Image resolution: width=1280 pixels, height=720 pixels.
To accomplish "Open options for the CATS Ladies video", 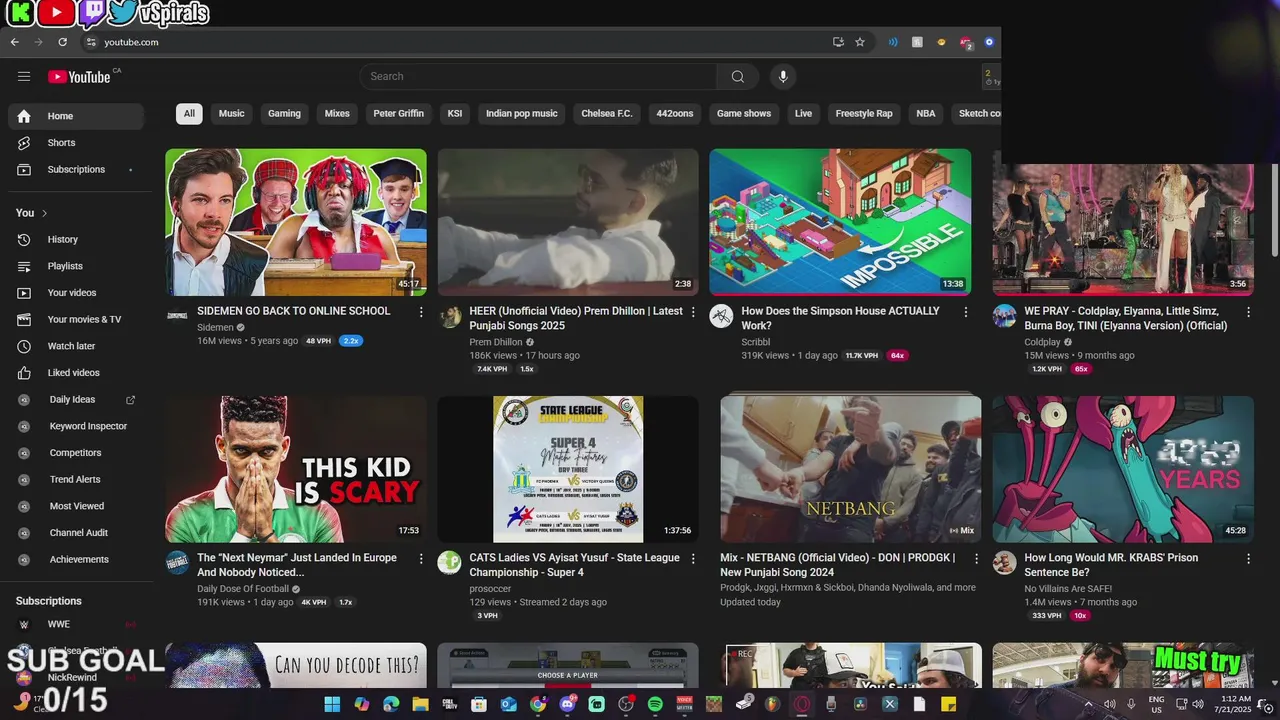I will (x=693, y=559).
